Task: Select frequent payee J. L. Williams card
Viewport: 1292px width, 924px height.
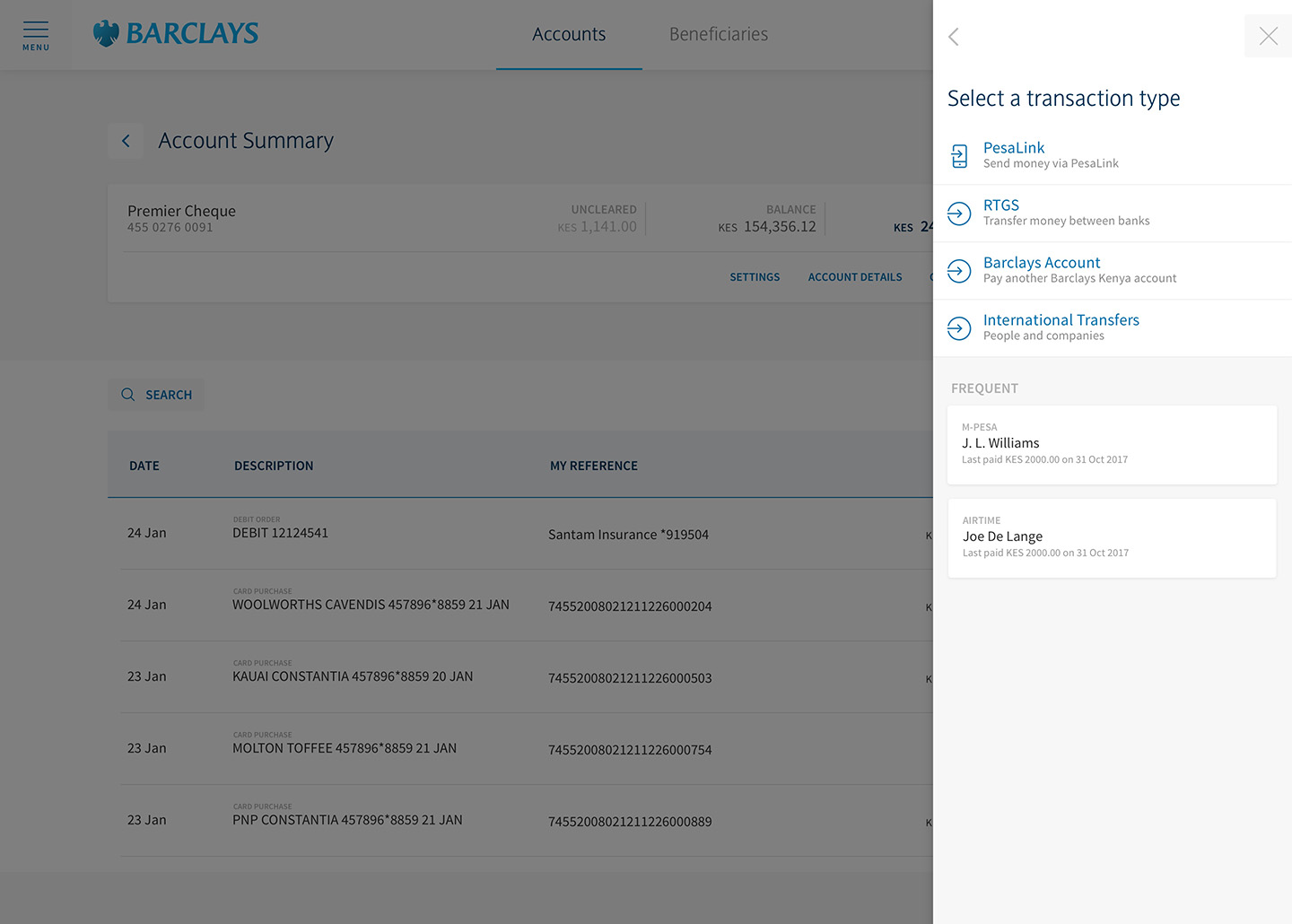Action: coord(1112,445)
